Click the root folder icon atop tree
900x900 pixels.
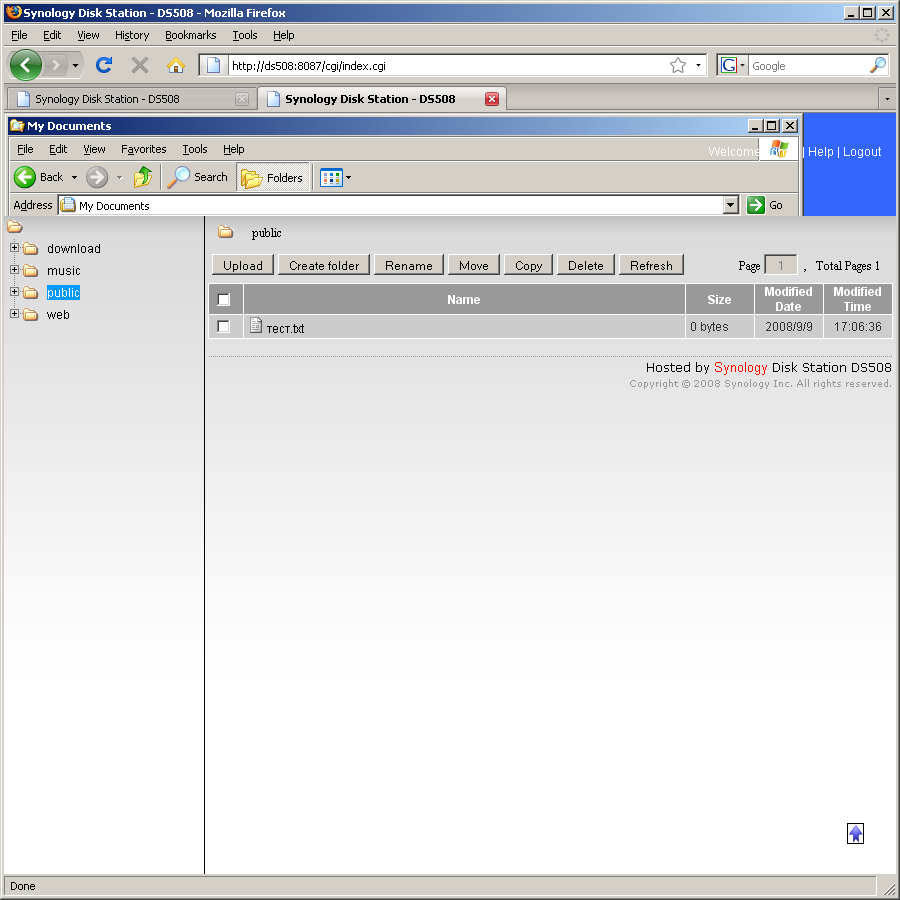click(x=15, y=227)
